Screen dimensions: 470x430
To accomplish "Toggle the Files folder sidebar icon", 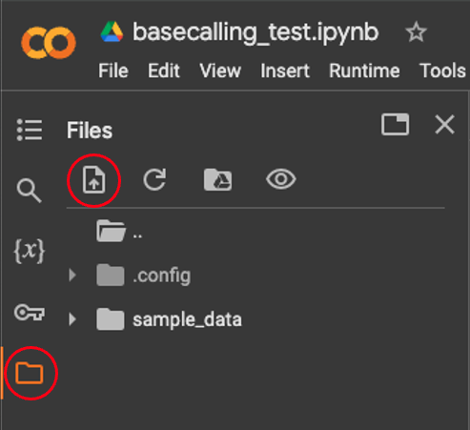I will tap(29, 373).
